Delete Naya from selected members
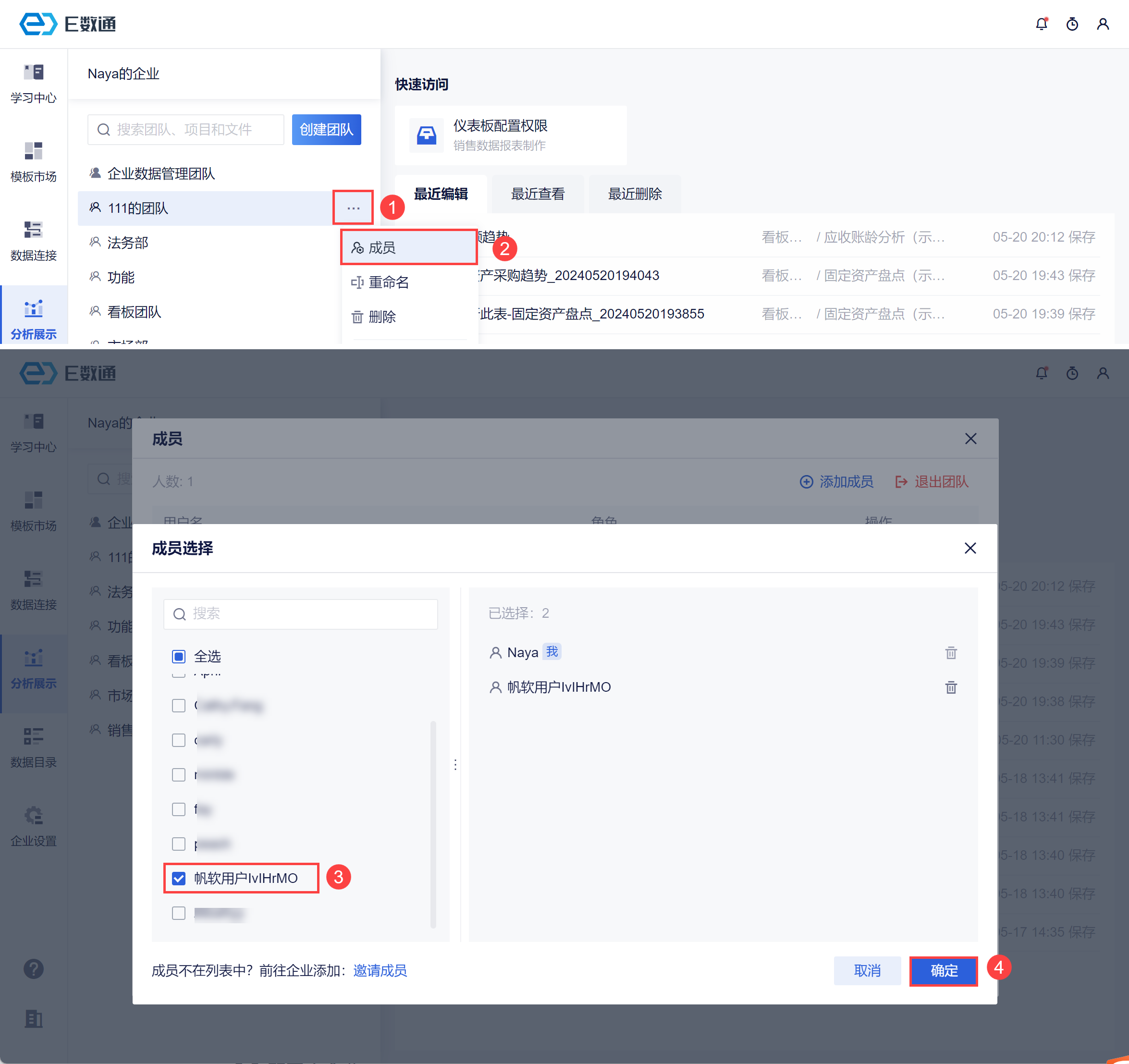Screen dimensions: 1129x1064 pos(951,653)
